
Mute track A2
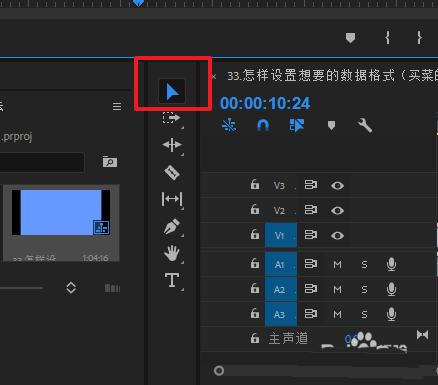[x=337, y=290]
